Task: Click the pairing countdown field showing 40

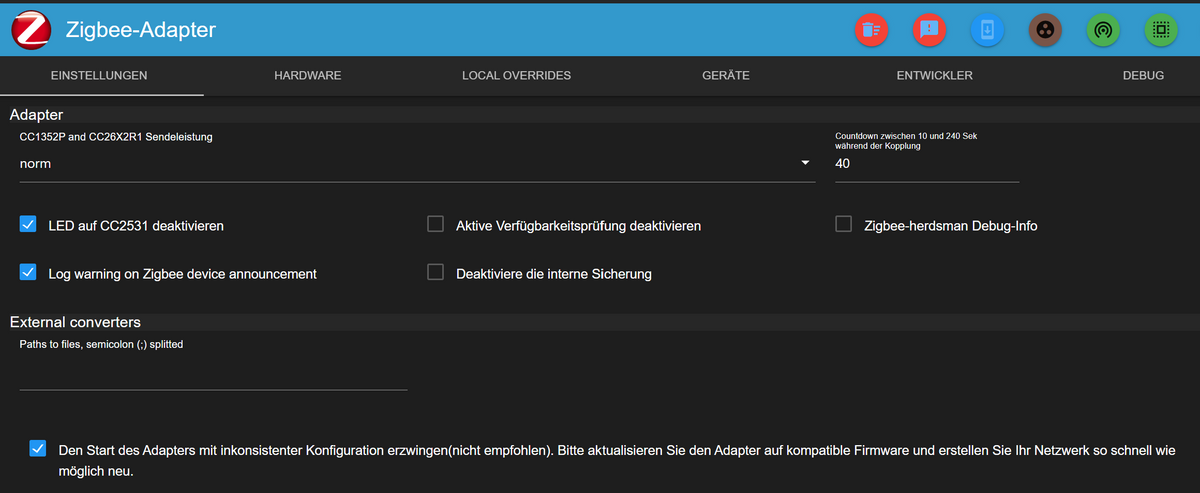Action: [925, 164]
